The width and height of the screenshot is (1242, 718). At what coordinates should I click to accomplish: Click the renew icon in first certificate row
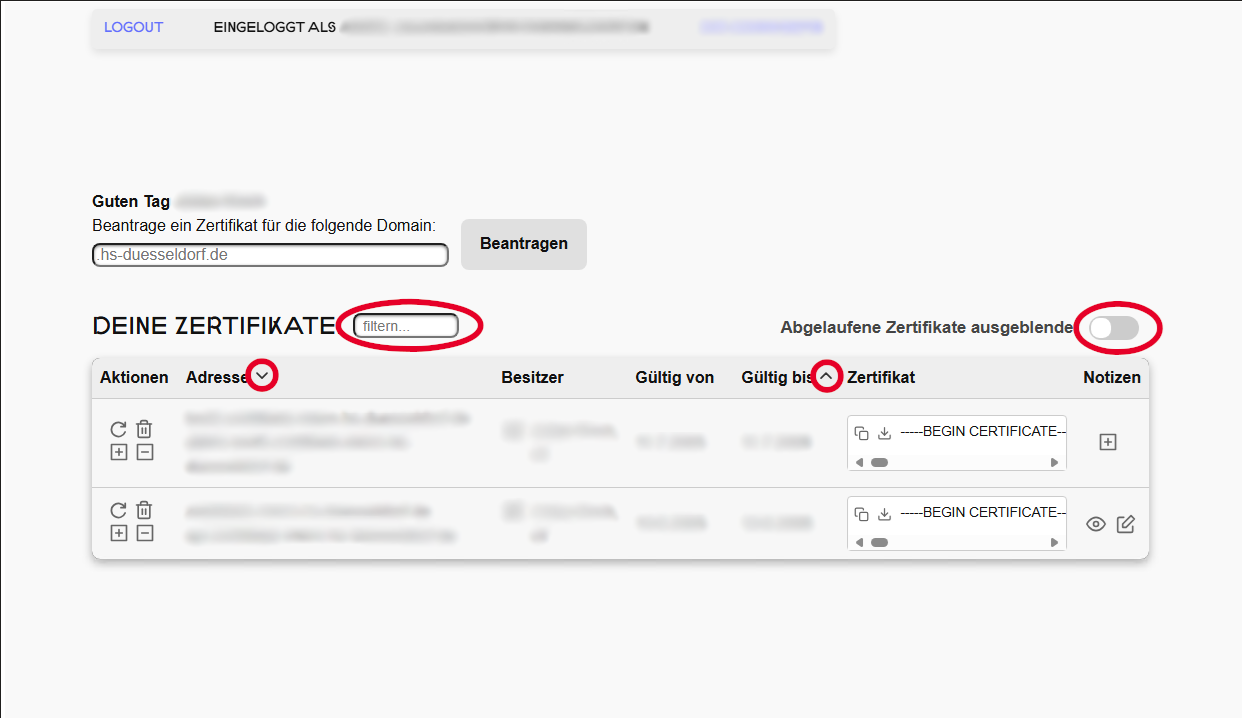tap(118, 429)
